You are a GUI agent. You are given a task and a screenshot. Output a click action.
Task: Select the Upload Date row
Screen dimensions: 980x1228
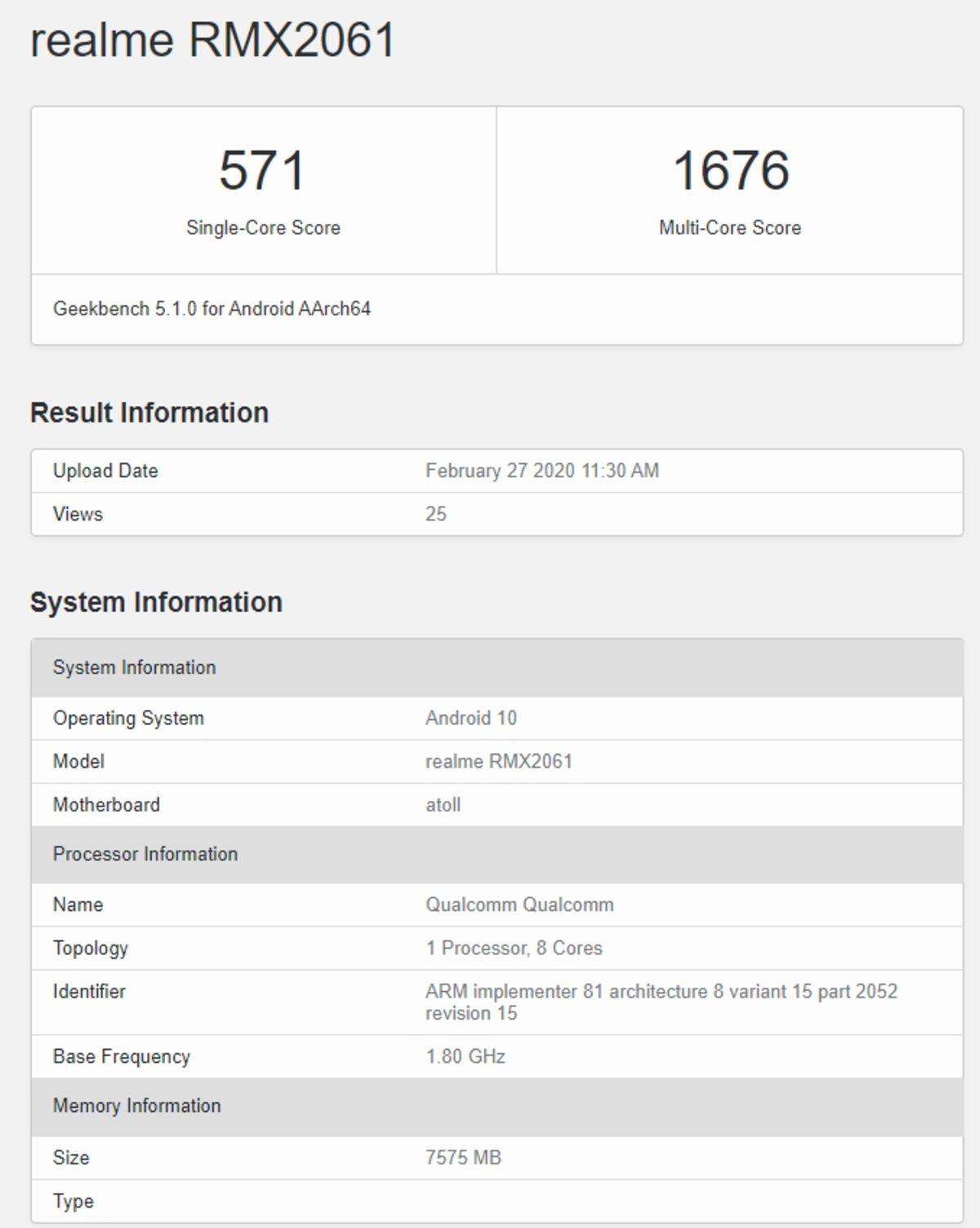click(106, 471)
